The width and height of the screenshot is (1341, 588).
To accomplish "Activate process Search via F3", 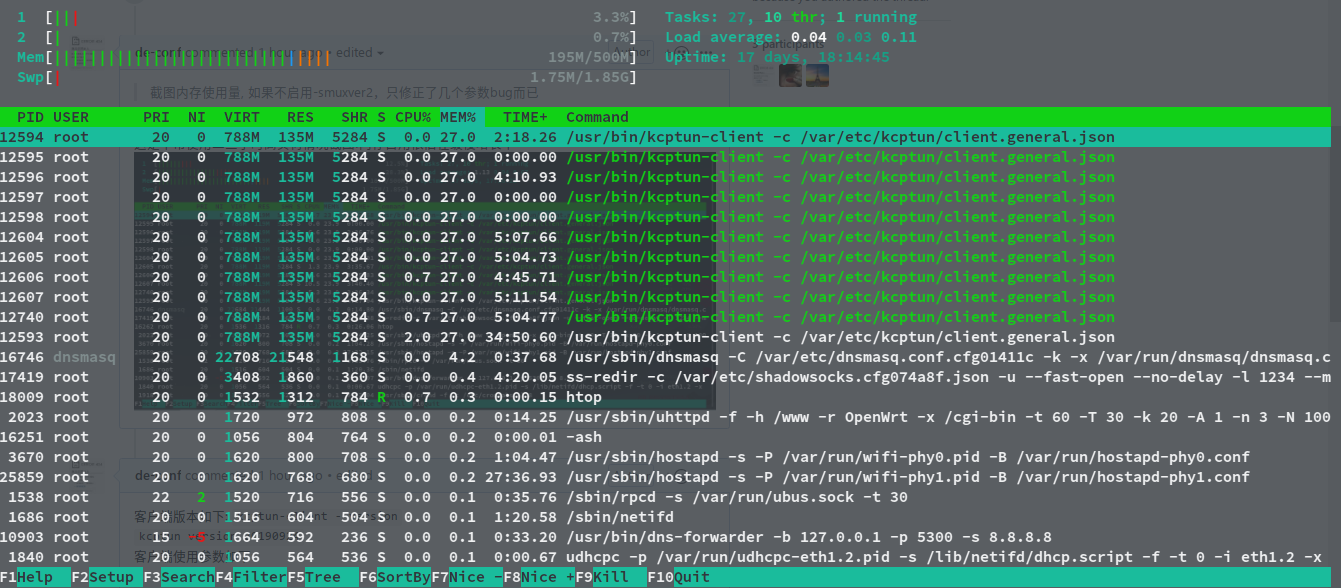I will [x=180, y=576].
